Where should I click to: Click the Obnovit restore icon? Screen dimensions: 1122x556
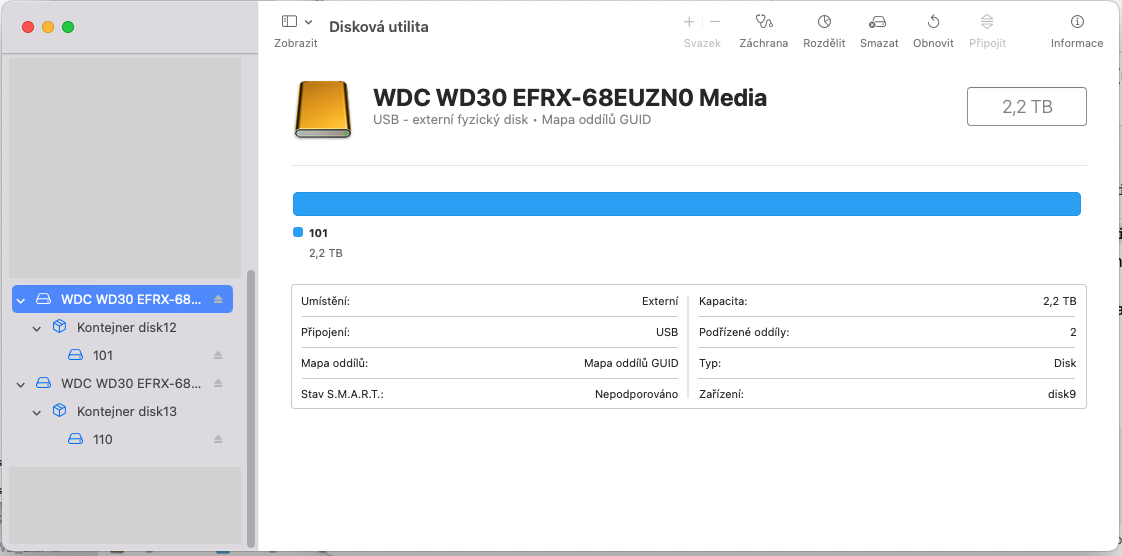(x=933, y=22)
